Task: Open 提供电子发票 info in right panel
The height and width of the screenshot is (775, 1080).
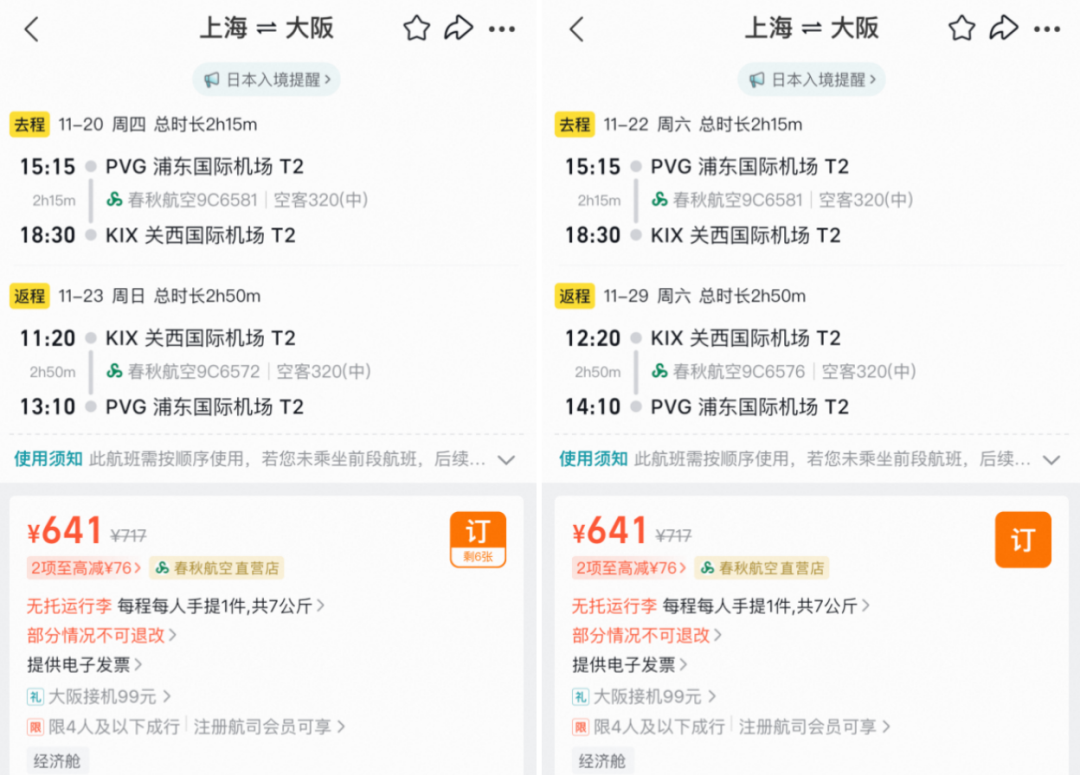Action: pyautogui.click(x=630, y=665)
